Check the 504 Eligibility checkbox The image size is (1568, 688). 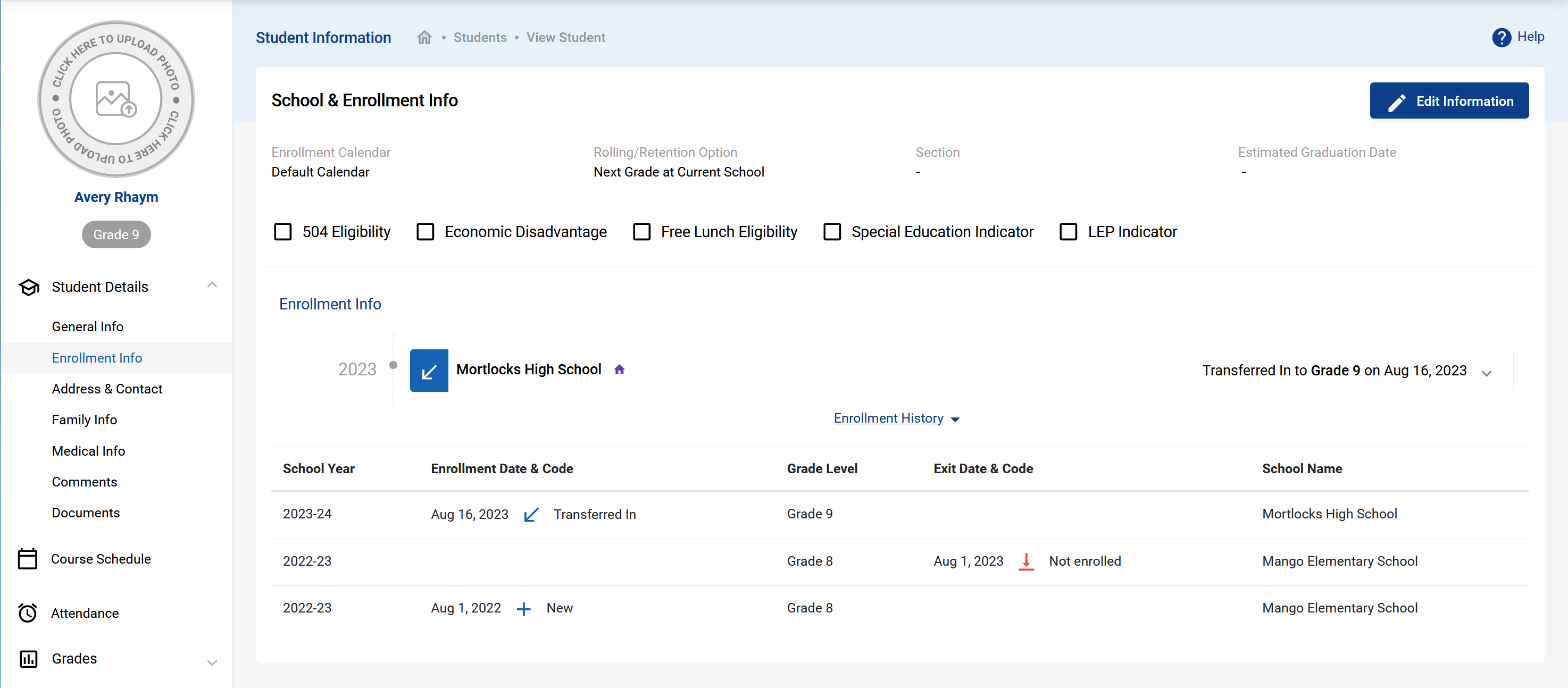tap(283, 232)
